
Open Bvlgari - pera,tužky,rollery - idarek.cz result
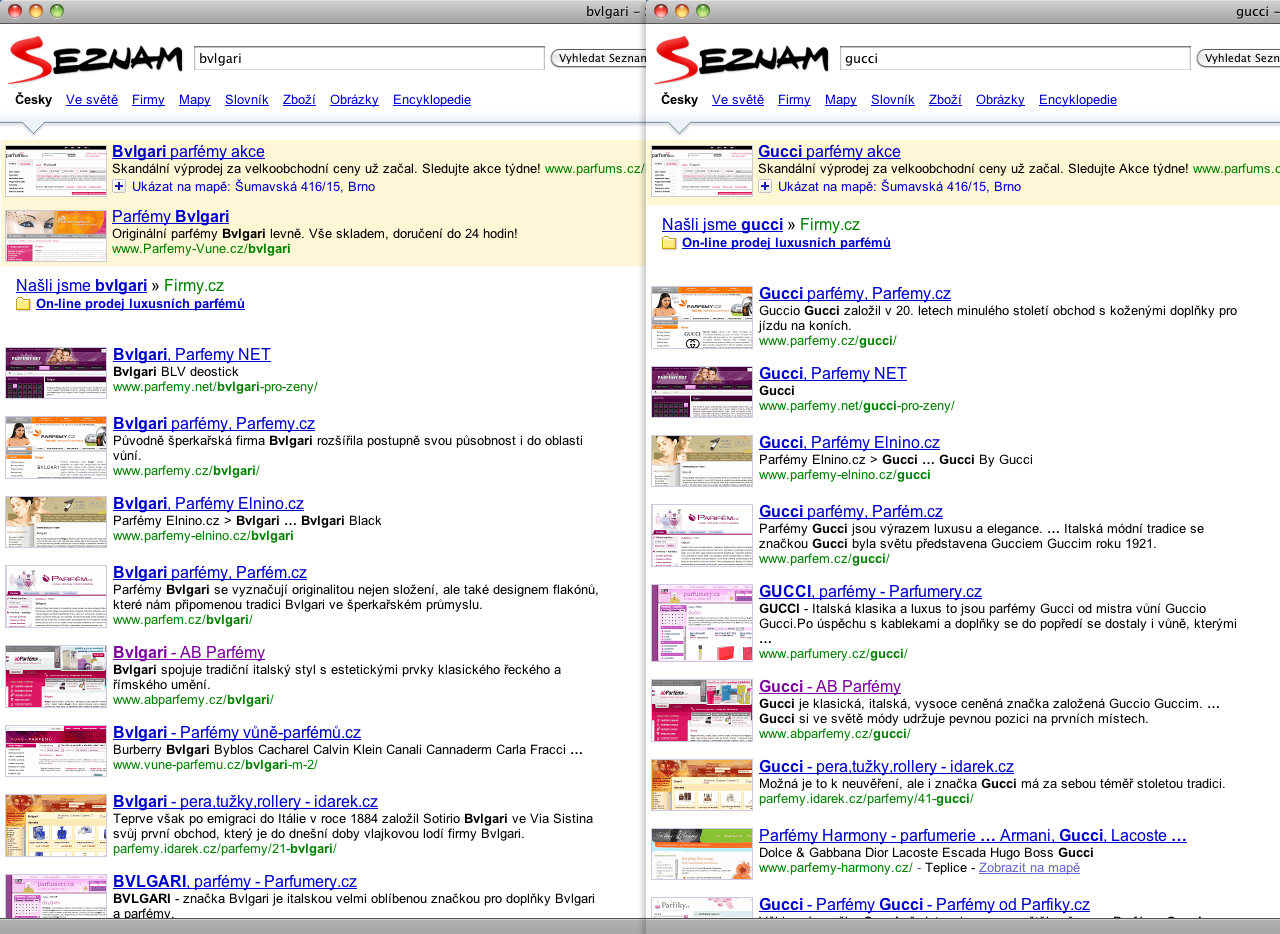pos(245,801)
